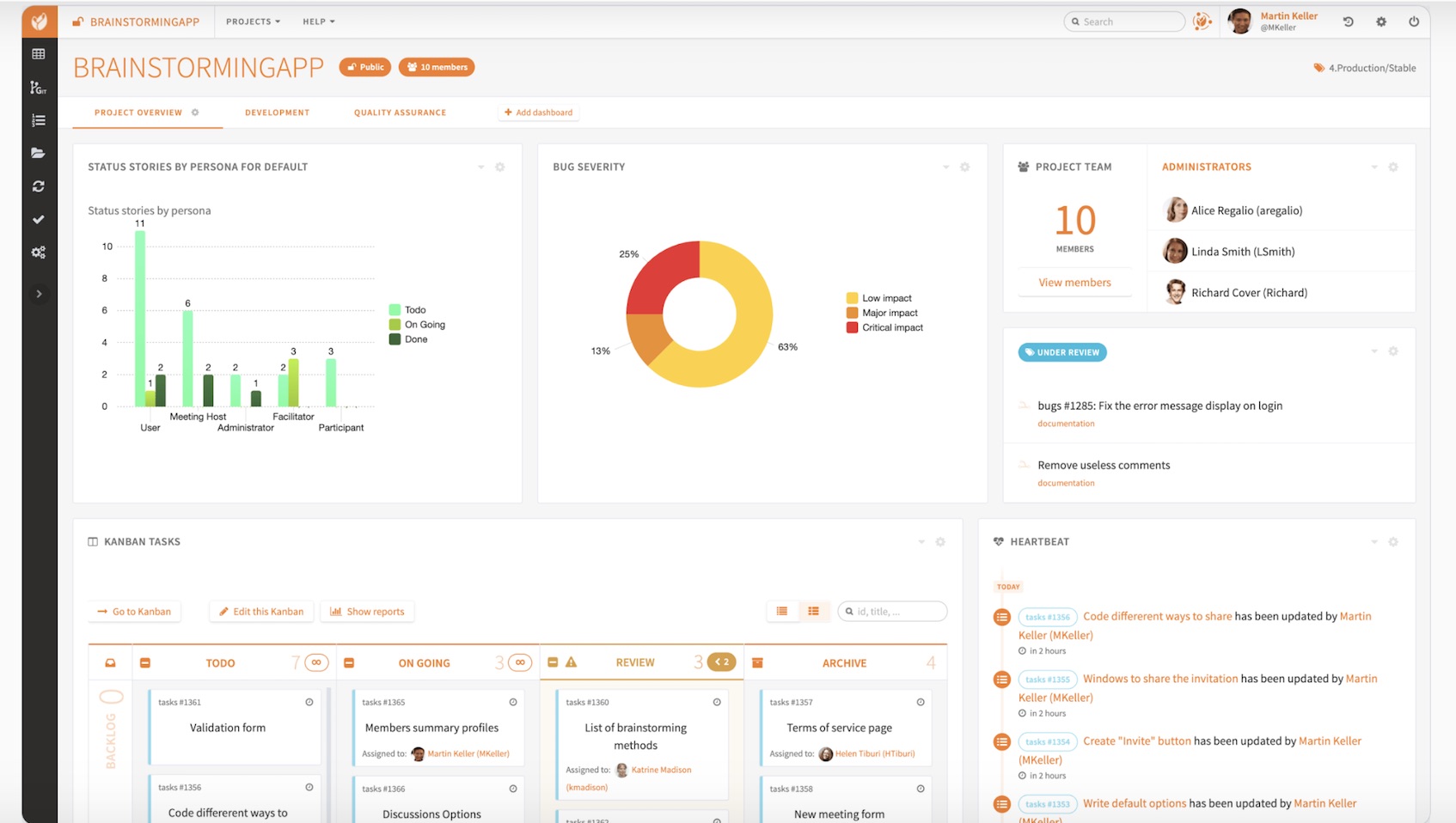Viewport: 1456px width, 823px height.
Task: Open the Help dropdown menu
Action: pos(318,21)
